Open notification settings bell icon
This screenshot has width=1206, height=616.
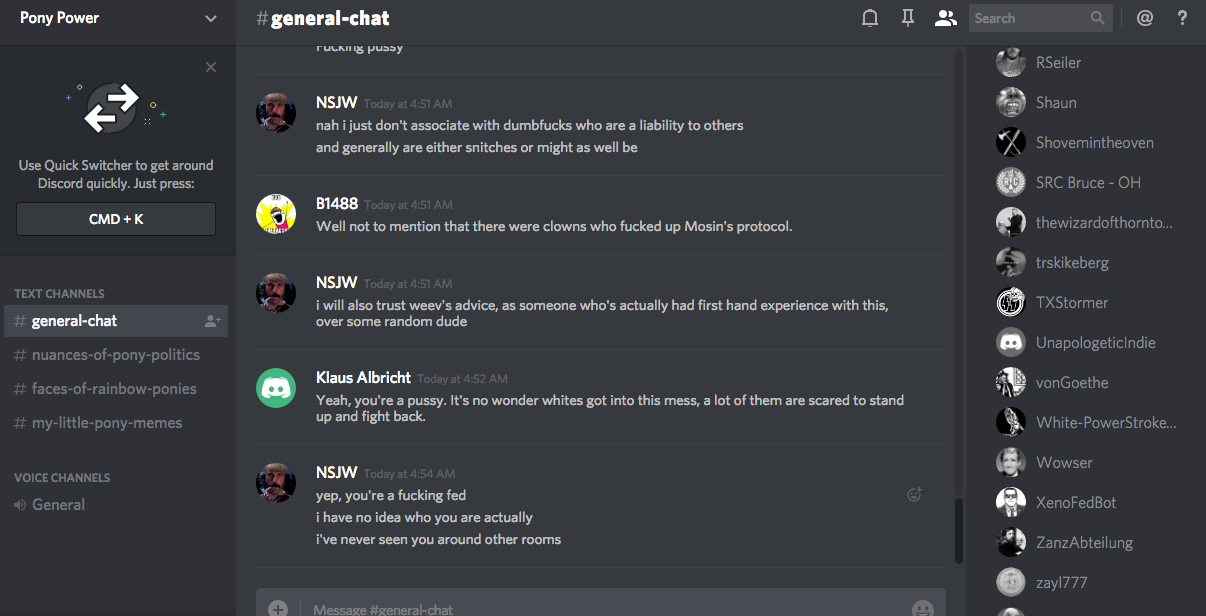pos(870,18)
